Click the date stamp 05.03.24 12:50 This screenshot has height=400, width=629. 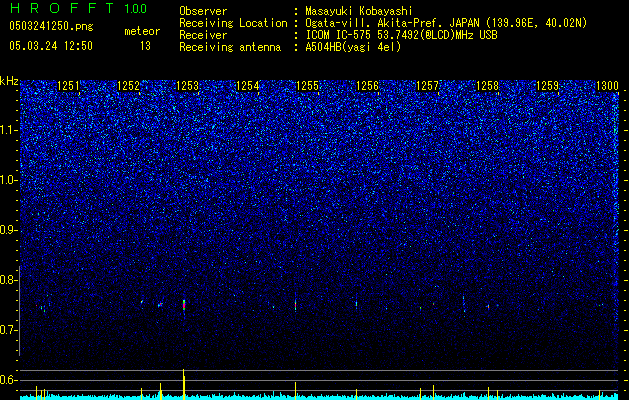(51, 46)
